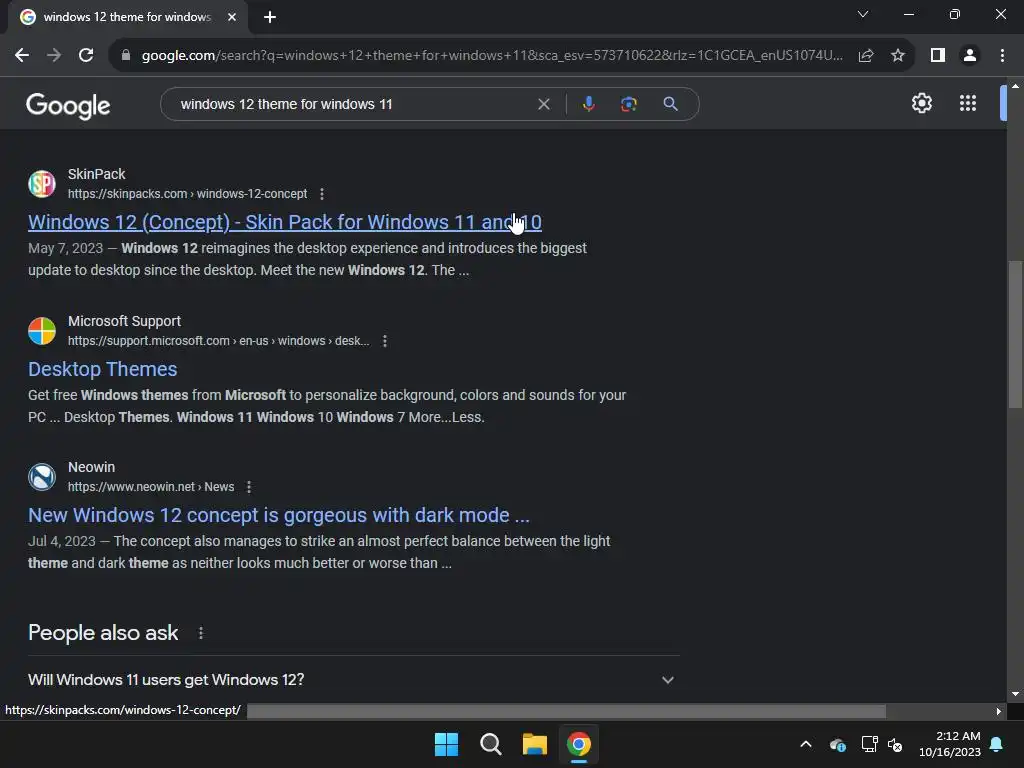Open SkinPack result options menu
The height and width of the screenshot is (768, 1024).
322,194
